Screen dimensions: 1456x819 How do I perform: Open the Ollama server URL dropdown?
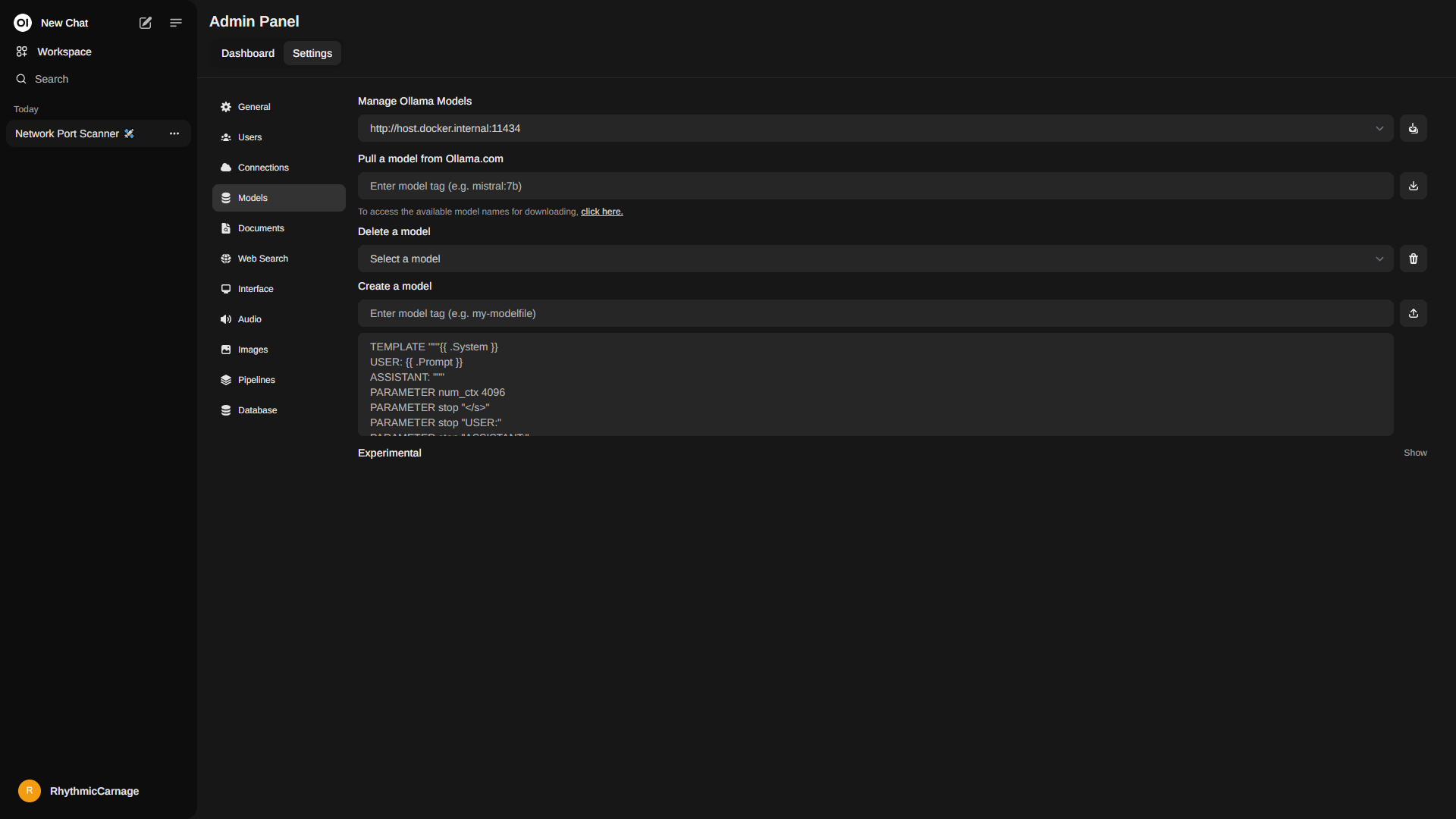point(876,128)
